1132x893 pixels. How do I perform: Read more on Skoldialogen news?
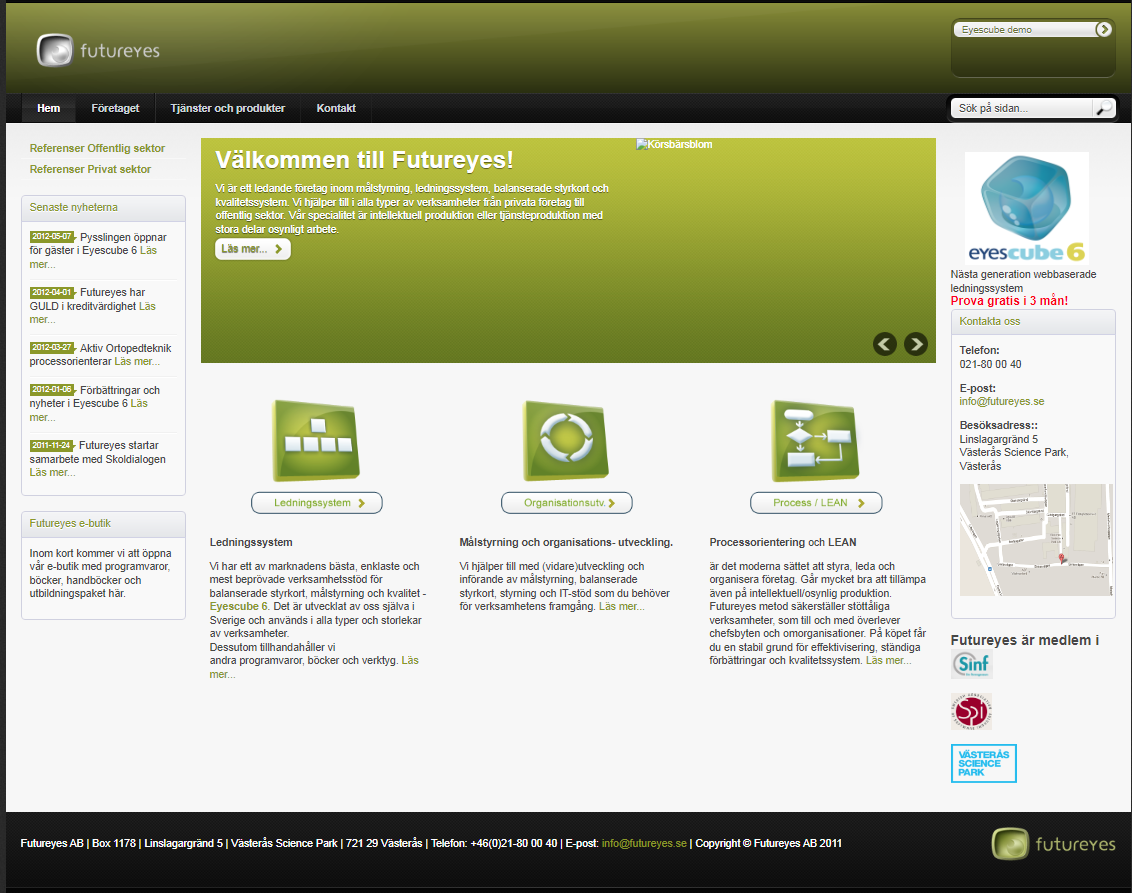tap(52, 472)
